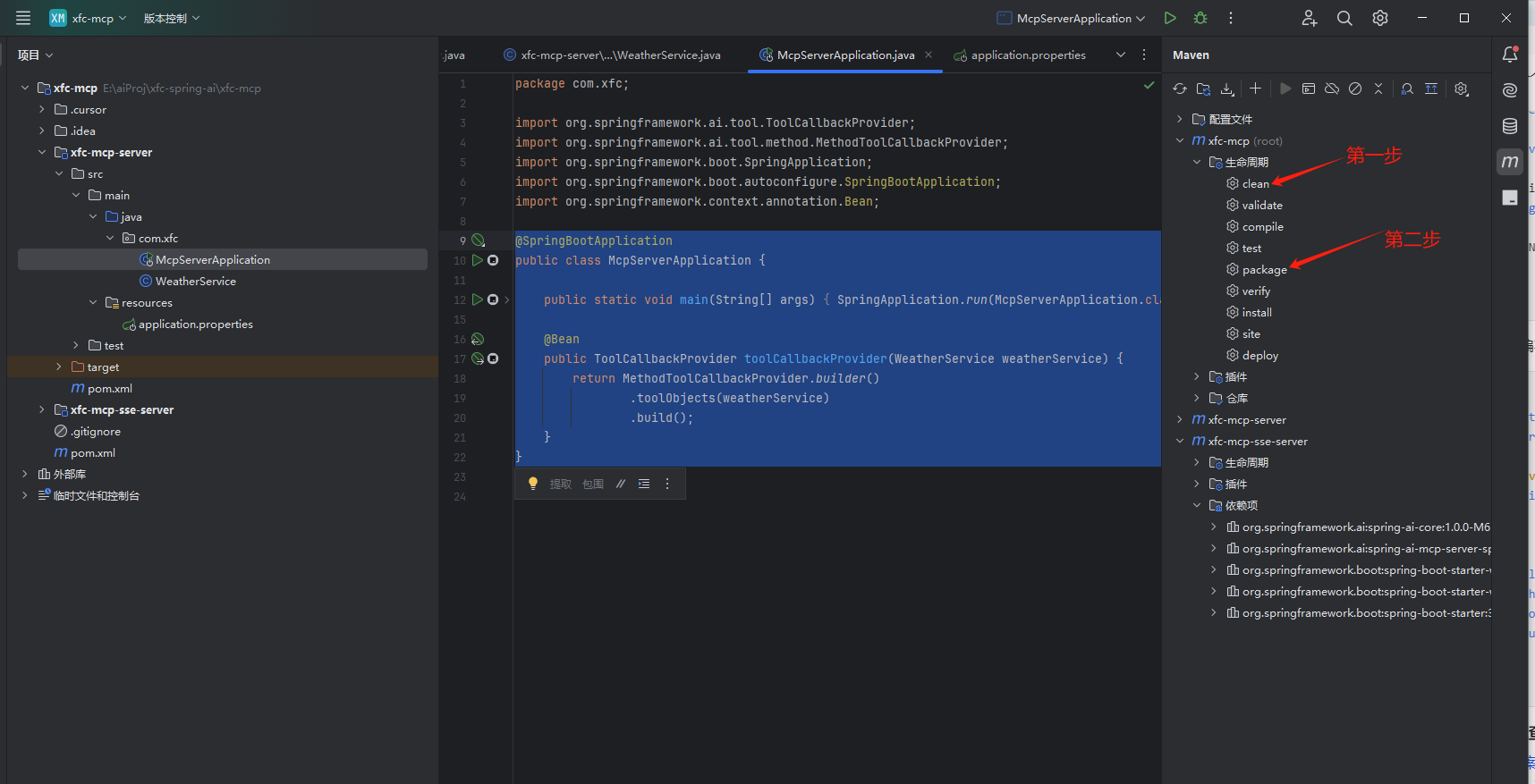
Task: Select the compile lifecycle goal
Action: pyautogui.click(x=1262, y=227)
